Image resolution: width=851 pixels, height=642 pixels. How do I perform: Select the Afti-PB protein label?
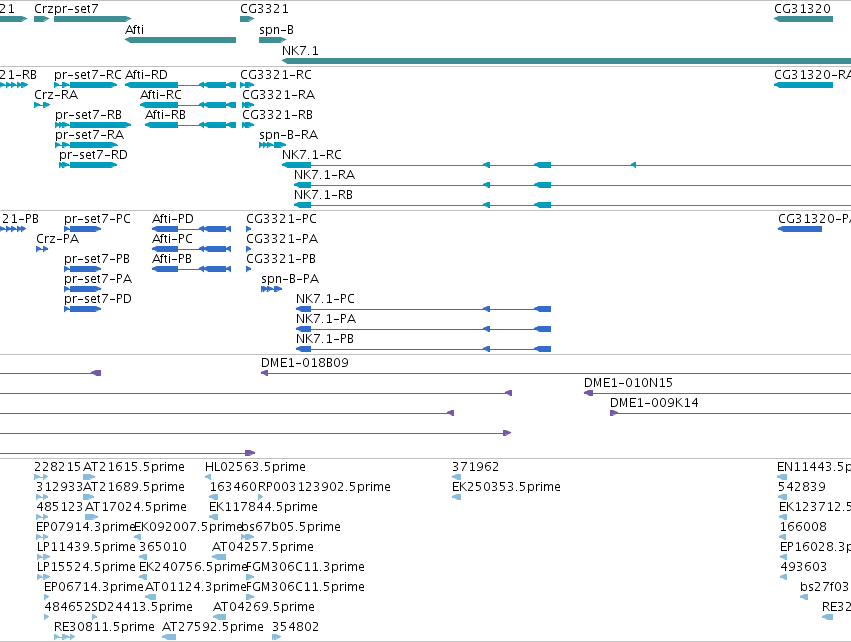click(172, 259)
